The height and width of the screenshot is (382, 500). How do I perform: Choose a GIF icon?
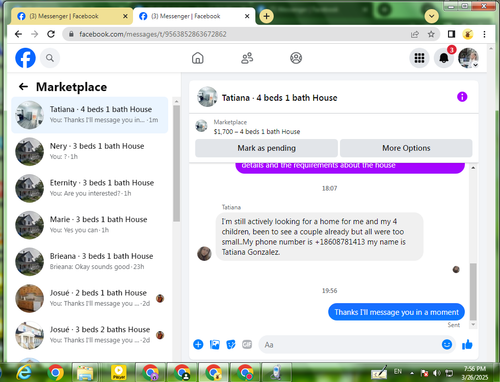point(247,344)
